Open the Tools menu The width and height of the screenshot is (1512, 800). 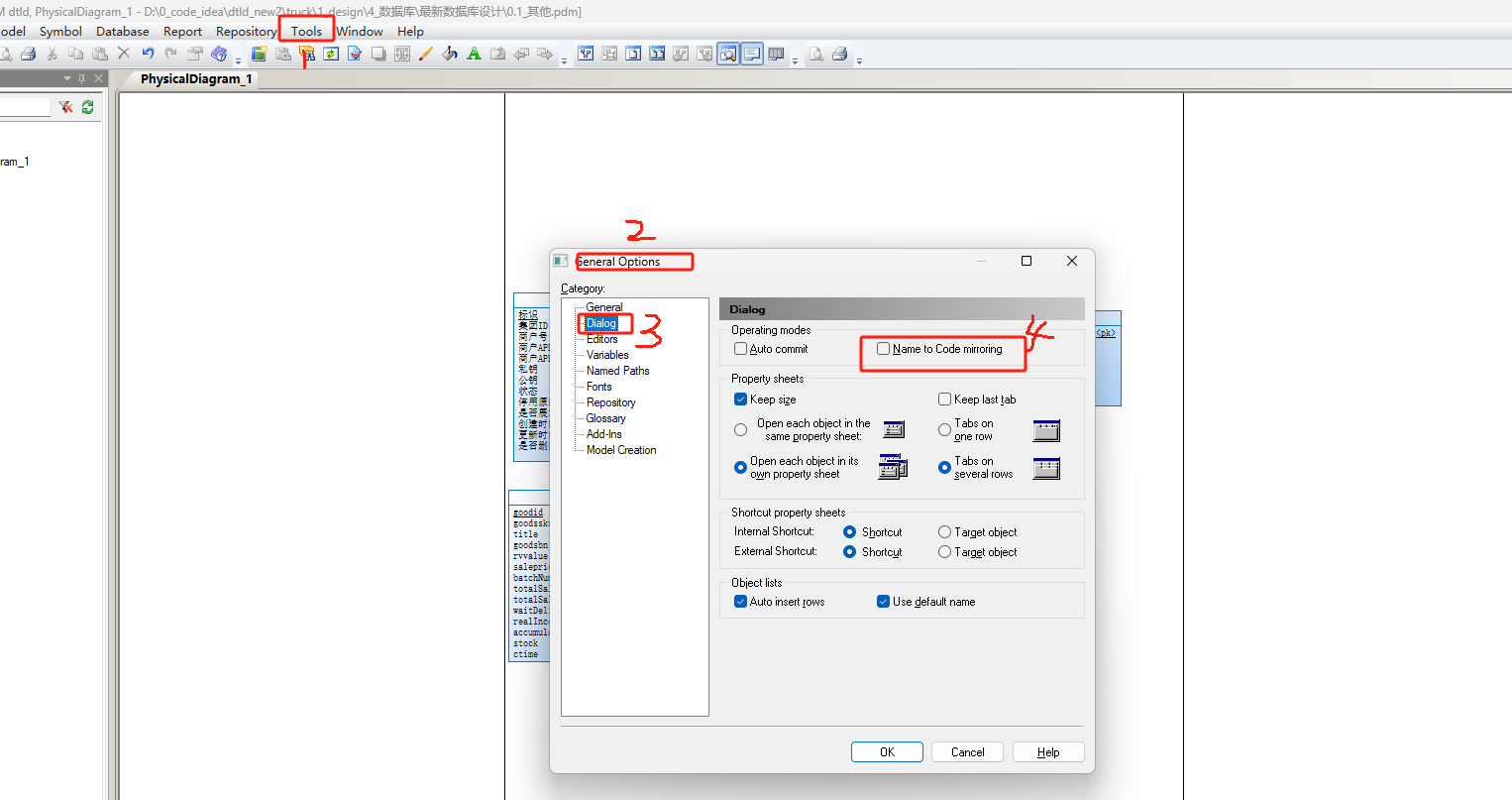pos(306,31)
